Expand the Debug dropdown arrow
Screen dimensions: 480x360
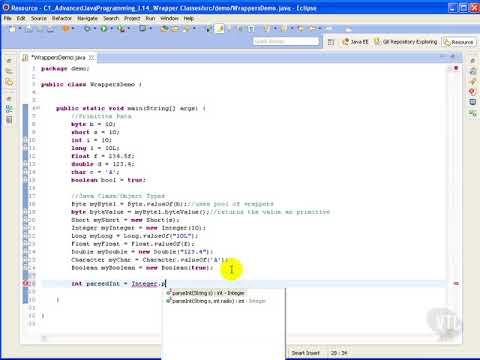pos(95,29)
